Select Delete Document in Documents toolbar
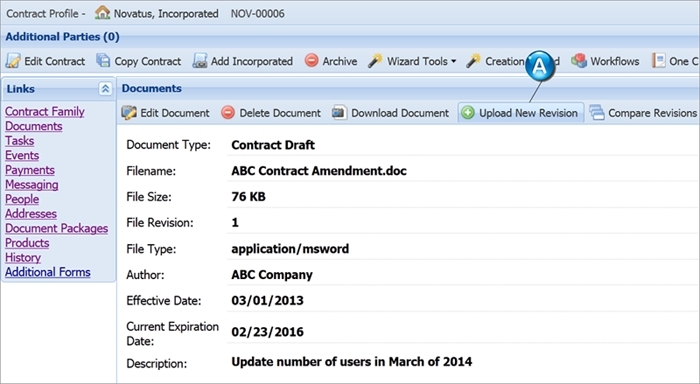The height and width of the screenshot is (384, 700). 271,113
